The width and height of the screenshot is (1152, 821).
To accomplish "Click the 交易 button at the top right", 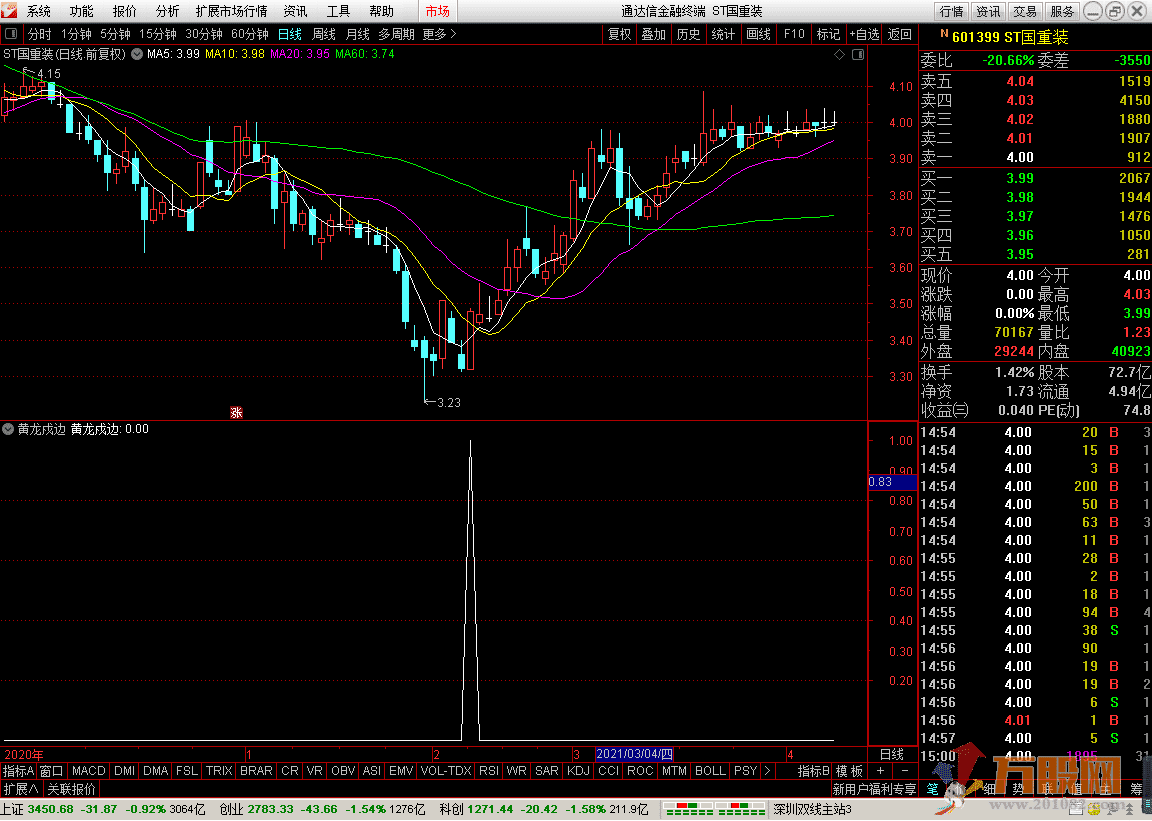I will click(x=1025, y=11).
